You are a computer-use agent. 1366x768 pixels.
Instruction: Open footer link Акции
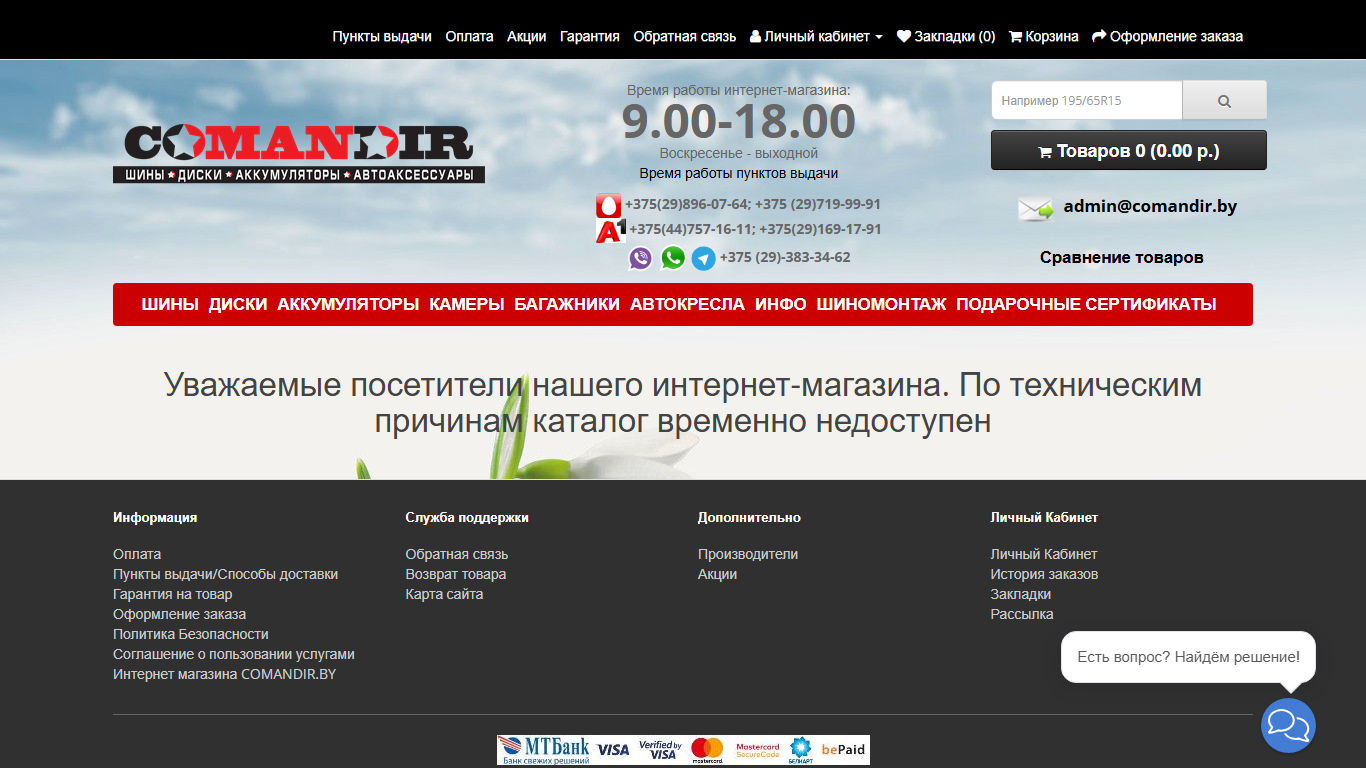pyautogui.click(x=717, y=574)
